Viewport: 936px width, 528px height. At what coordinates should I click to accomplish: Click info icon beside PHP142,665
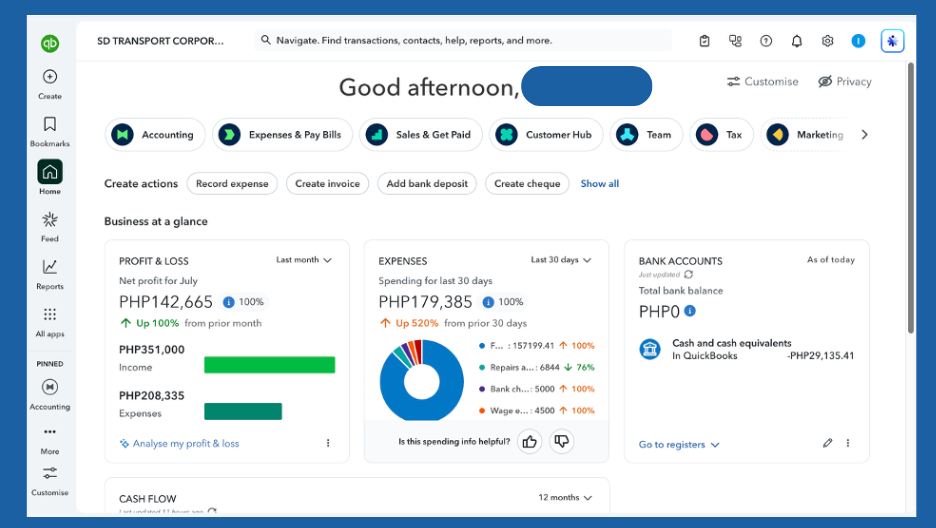pyautogui.click(x=229, y=302)
